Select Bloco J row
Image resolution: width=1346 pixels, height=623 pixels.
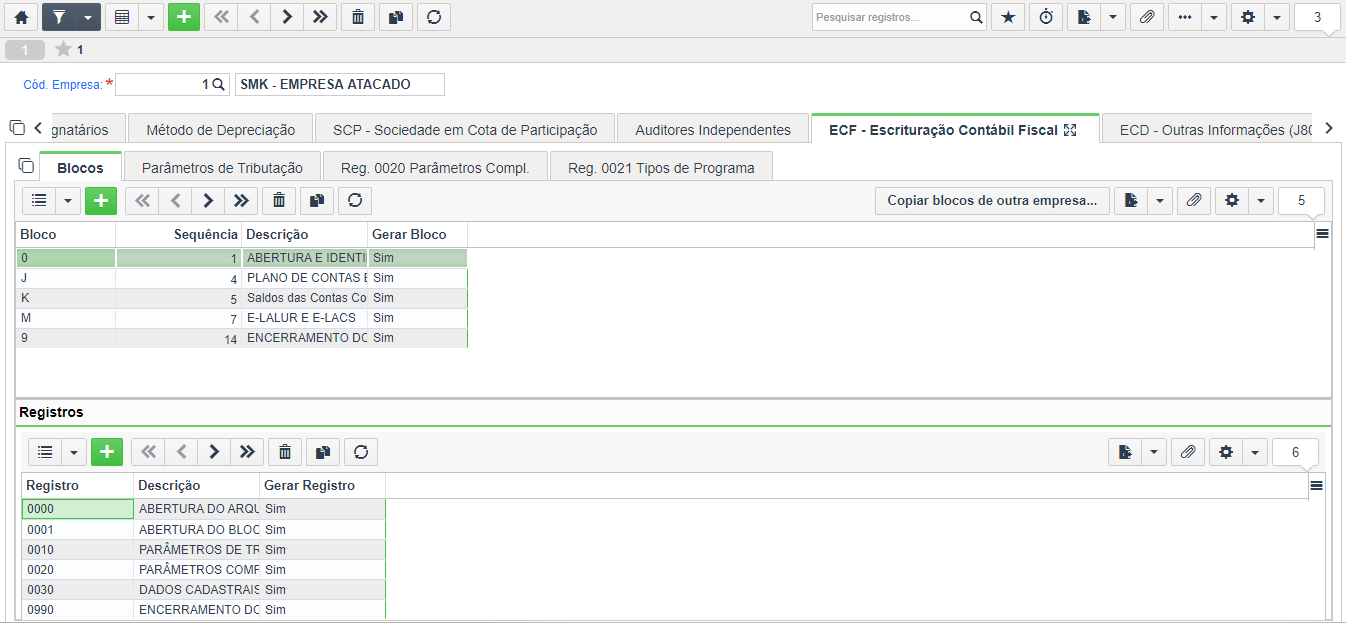click(242, 278)
